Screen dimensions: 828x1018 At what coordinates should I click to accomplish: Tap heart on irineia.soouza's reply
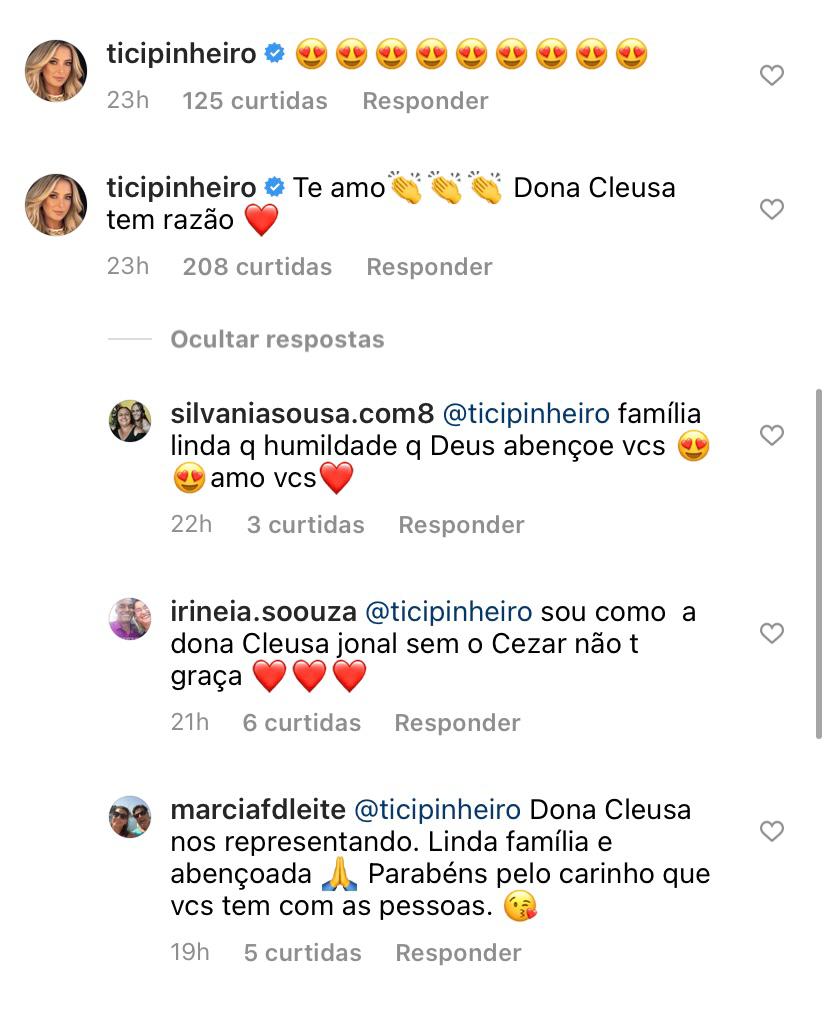(x=772, y=633)
